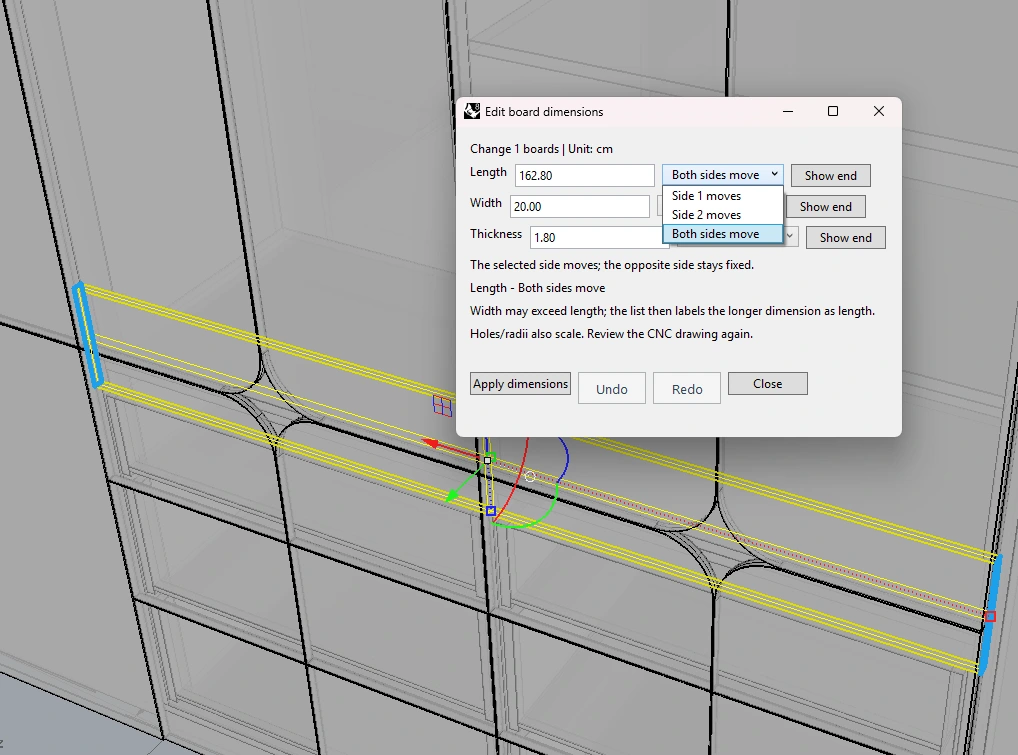The width and height of the screenshot is (1018, 755).
Task: Click the 'Length - Both sides move' status text
Action: [538, 288]
